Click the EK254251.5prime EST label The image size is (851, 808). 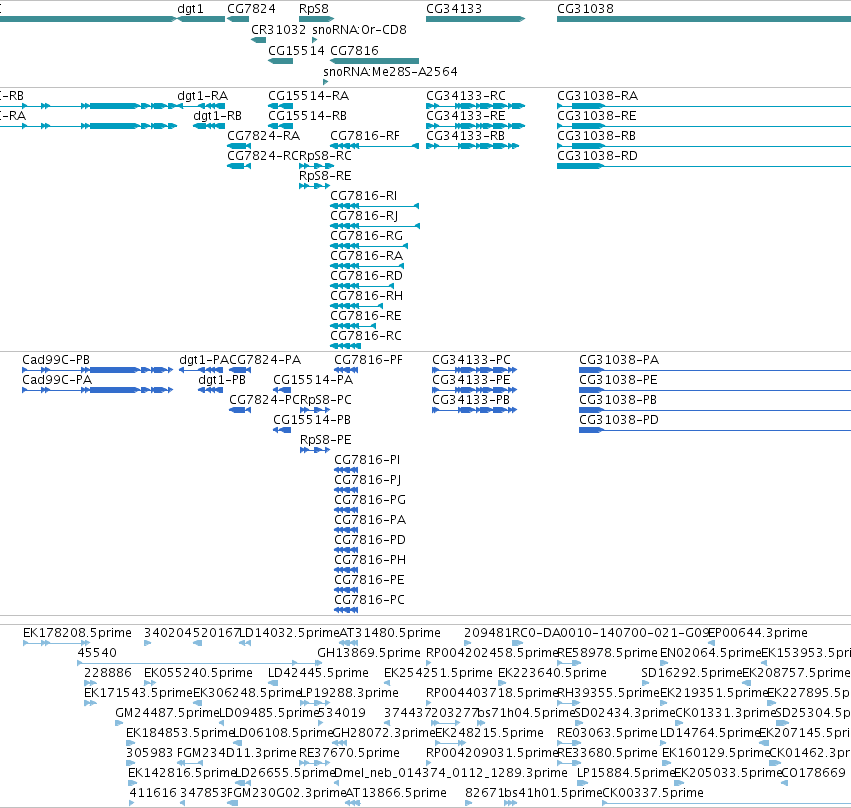click(x=439, y=673)
